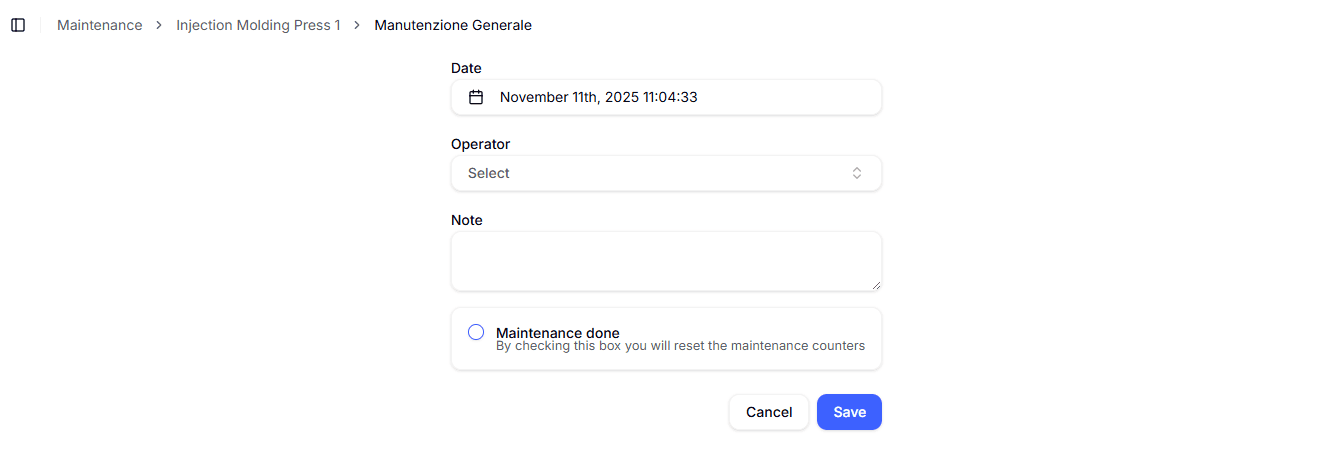Click the Operator field label
Image resolution: width=1325 pixels, height=457 pixels.
coord(480,144)
